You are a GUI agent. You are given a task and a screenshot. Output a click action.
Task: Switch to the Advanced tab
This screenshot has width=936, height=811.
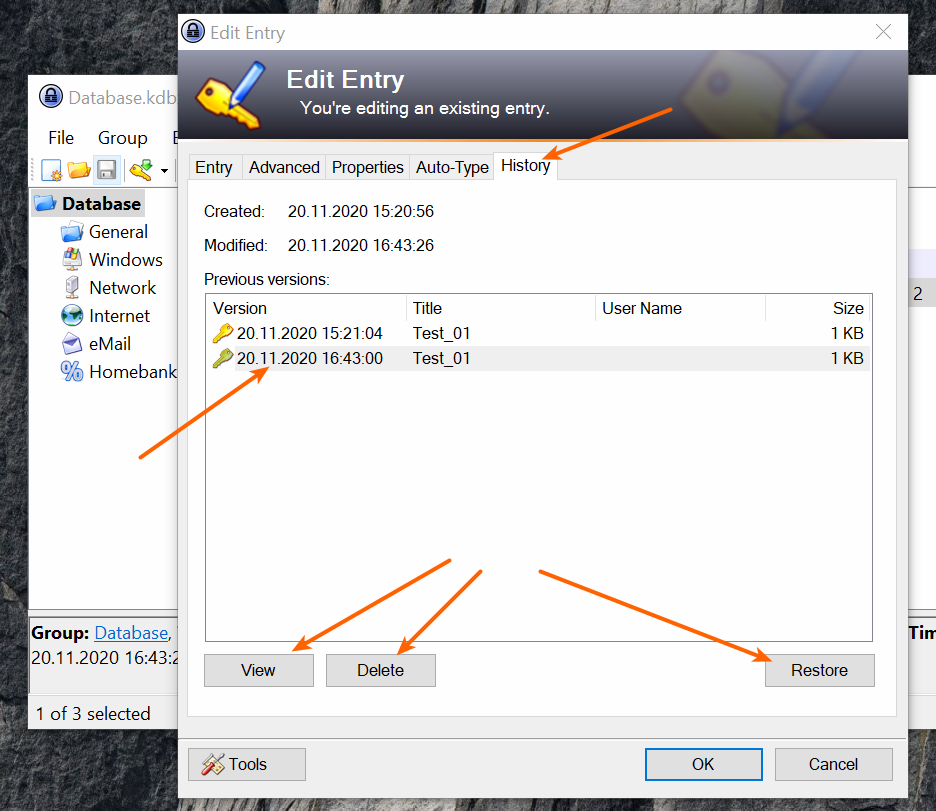[x=284, y=167]
